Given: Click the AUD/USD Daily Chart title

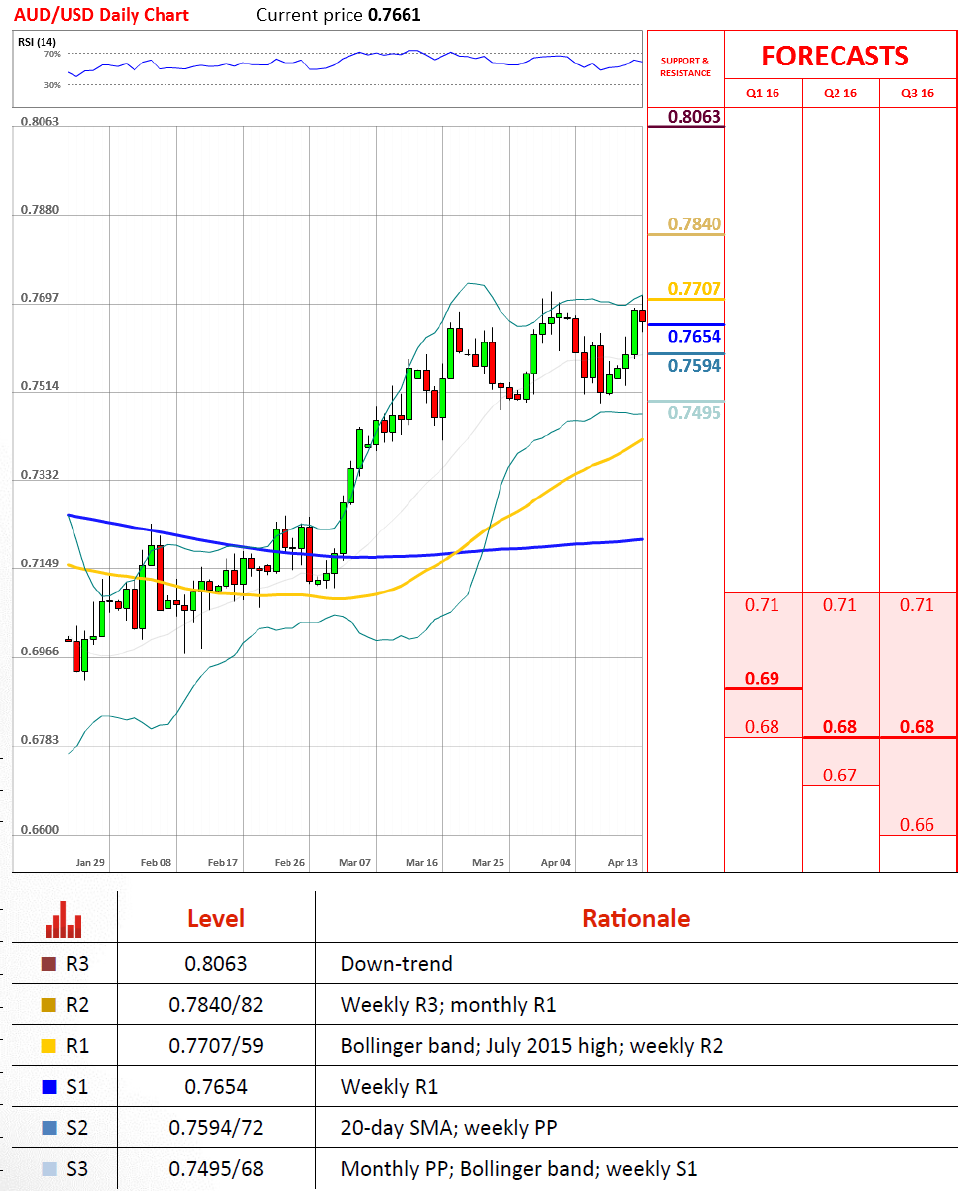Looking at the screenshot, I should click(x=101, y=15).
